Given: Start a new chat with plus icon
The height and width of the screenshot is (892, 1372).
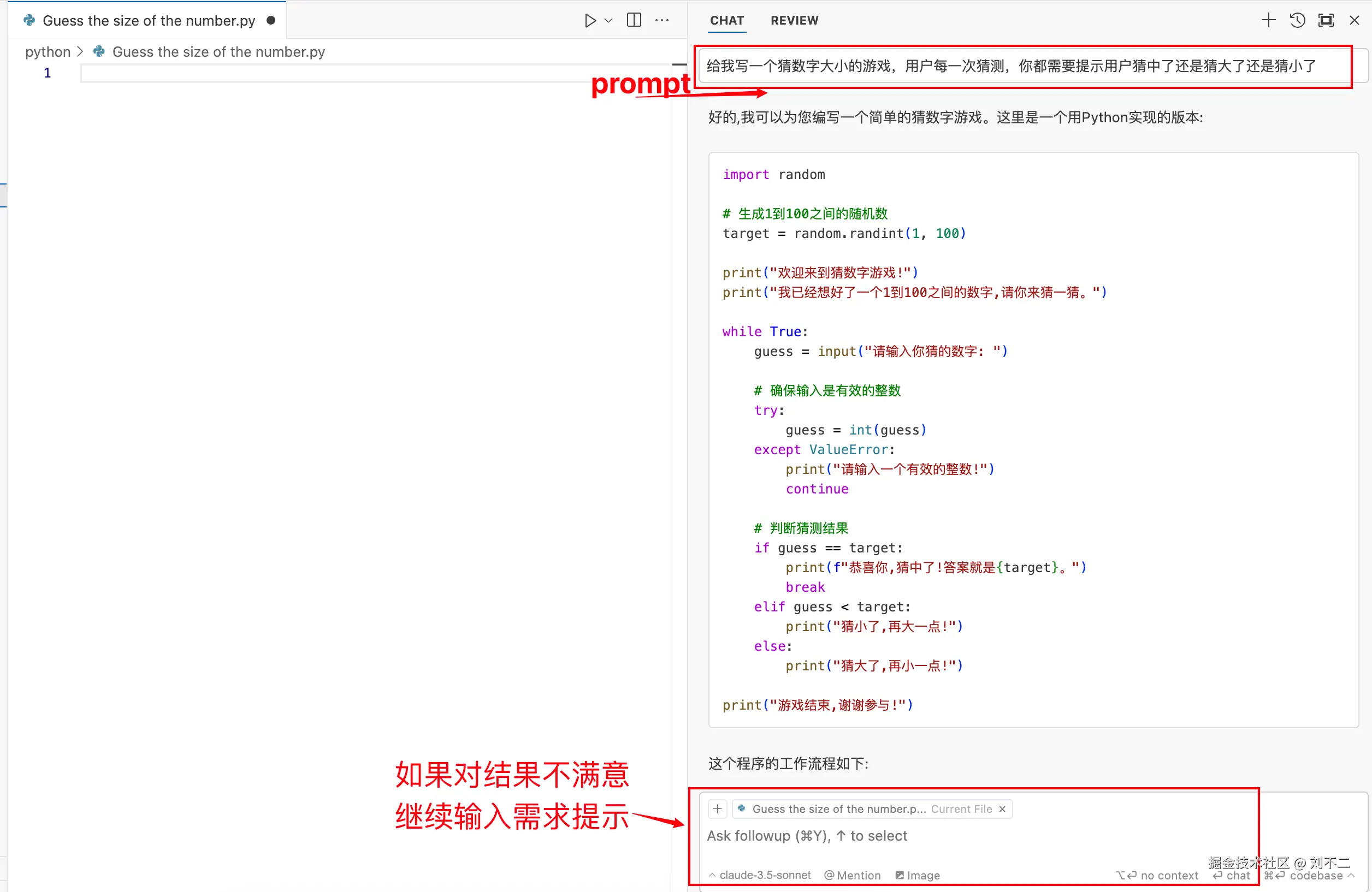Looking at the screenshot, I should click(x=1268, y=21).
